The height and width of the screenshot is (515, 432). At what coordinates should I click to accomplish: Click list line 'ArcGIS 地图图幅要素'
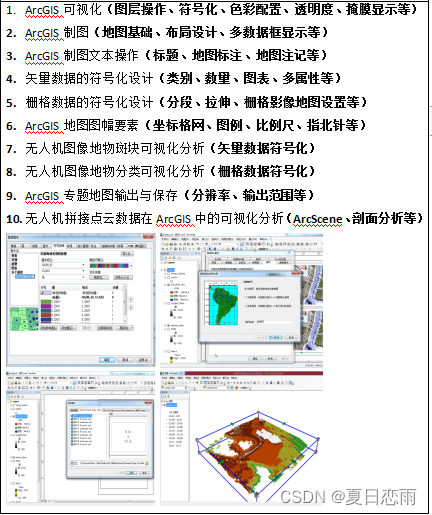click(x=82, y=125)
